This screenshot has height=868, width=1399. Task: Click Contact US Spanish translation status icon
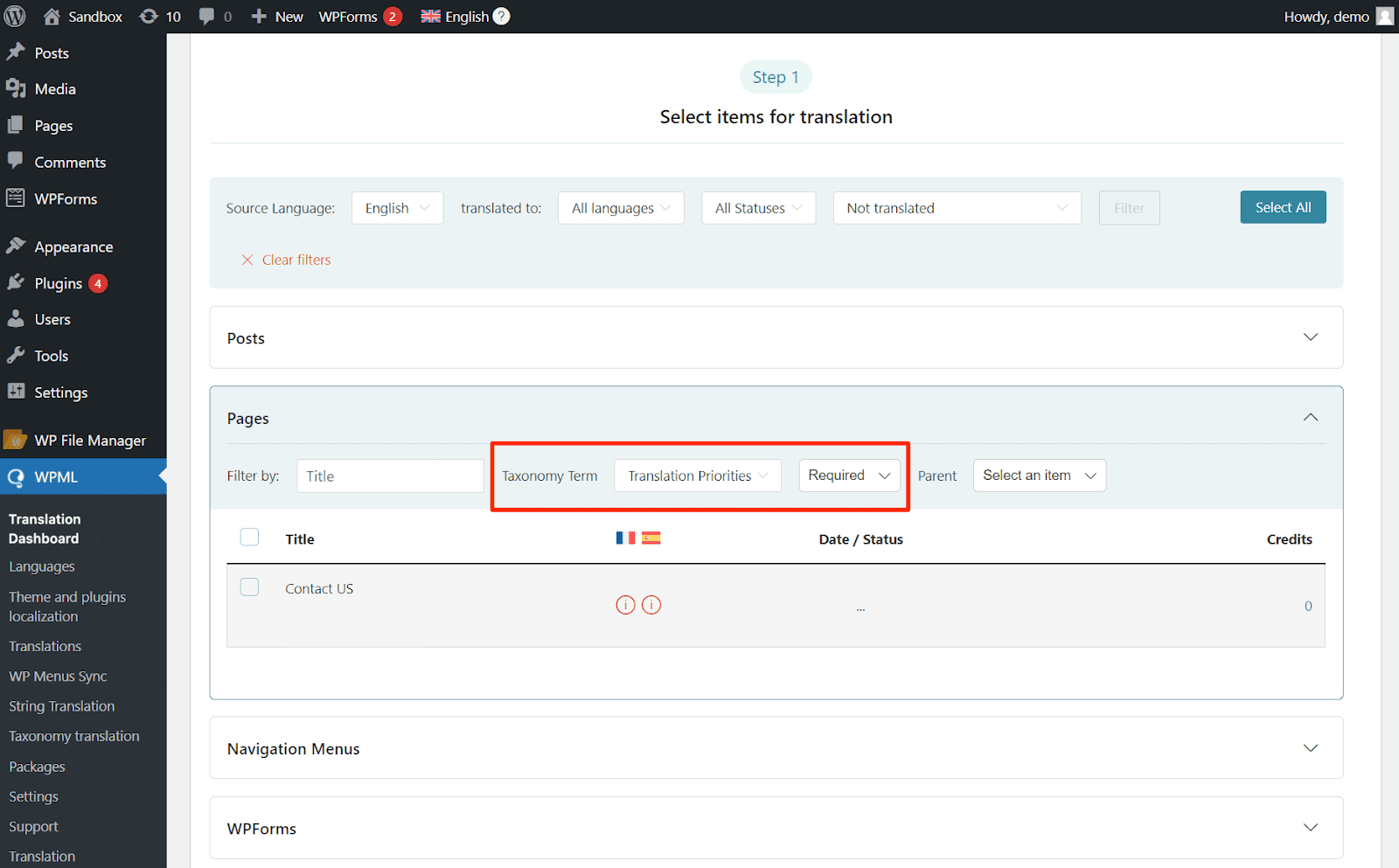651,605
